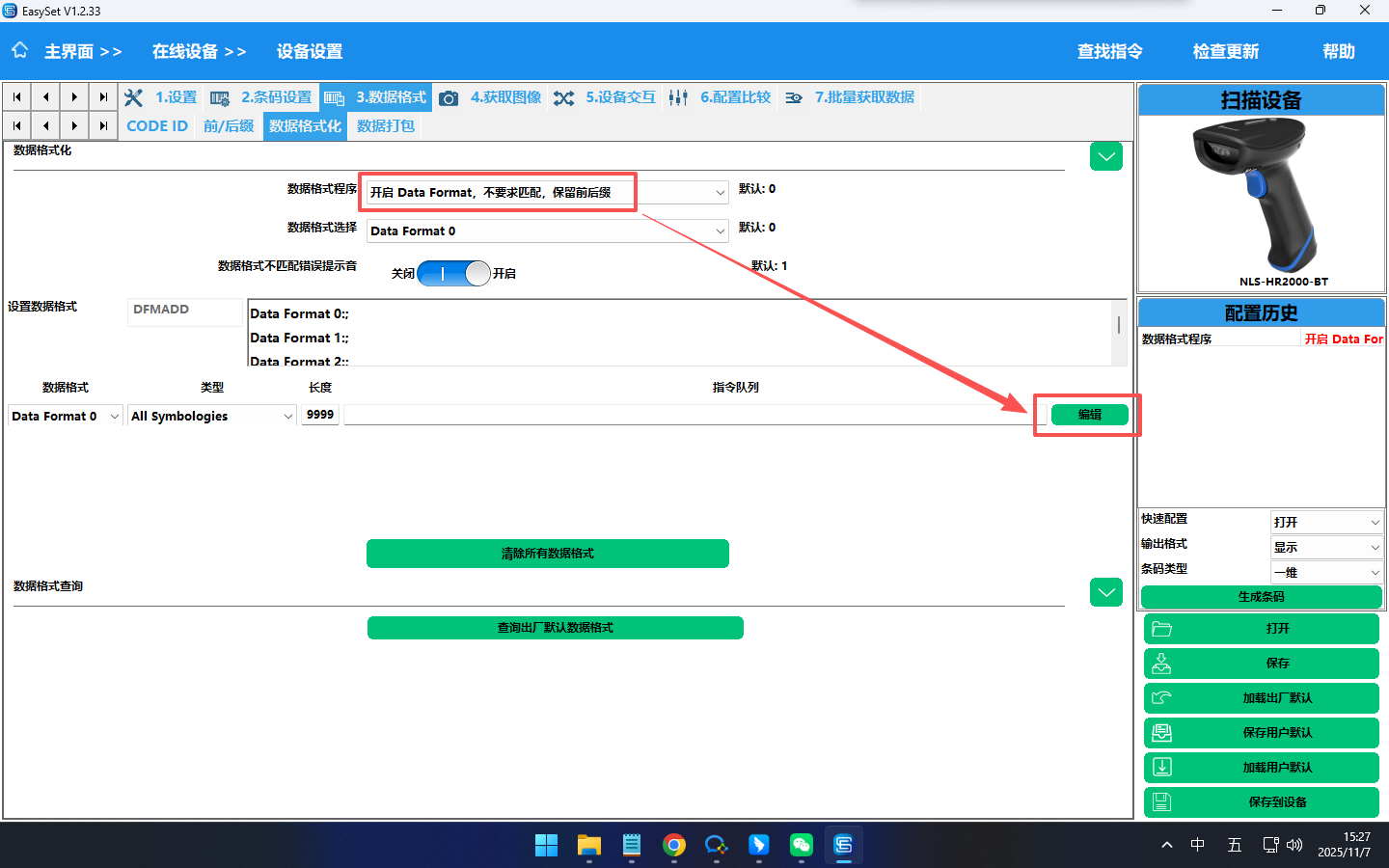Click the shuffle icon for 5.设备交互

coord(564,98)
